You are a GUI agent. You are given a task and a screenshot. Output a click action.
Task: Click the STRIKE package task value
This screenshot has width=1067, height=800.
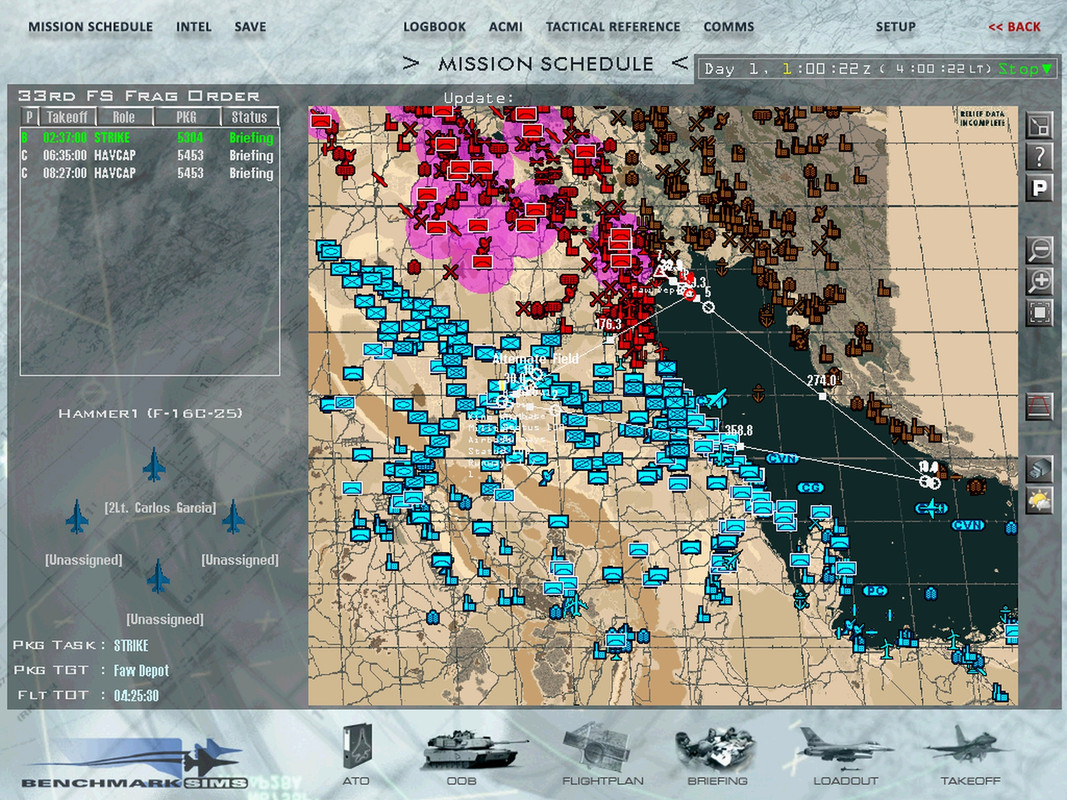(131, 645)
